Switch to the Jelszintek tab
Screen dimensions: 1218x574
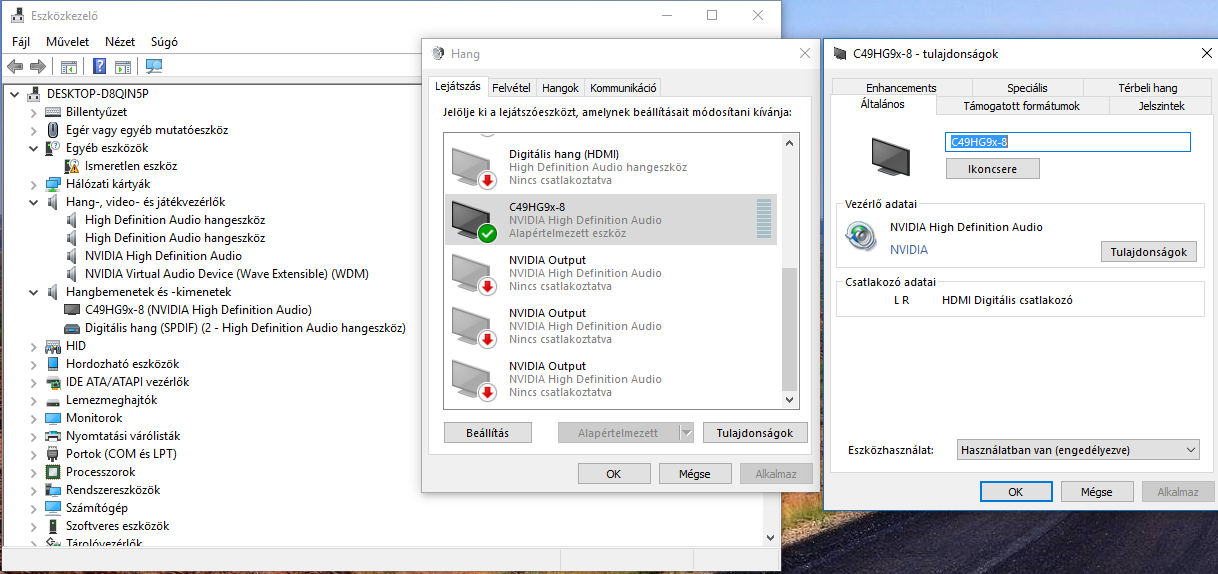[x=1161, y=106]
